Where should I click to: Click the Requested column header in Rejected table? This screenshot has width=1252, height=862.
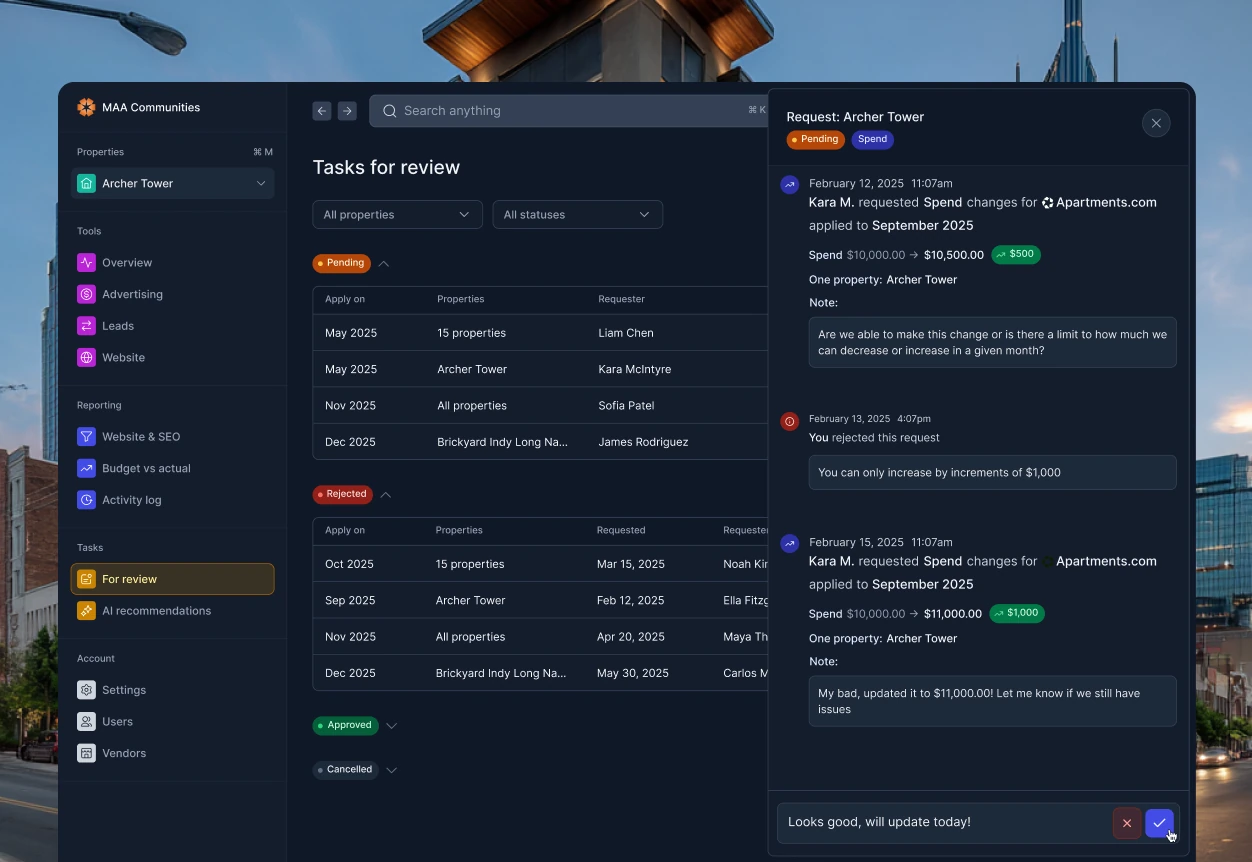[x=621, y=530]
